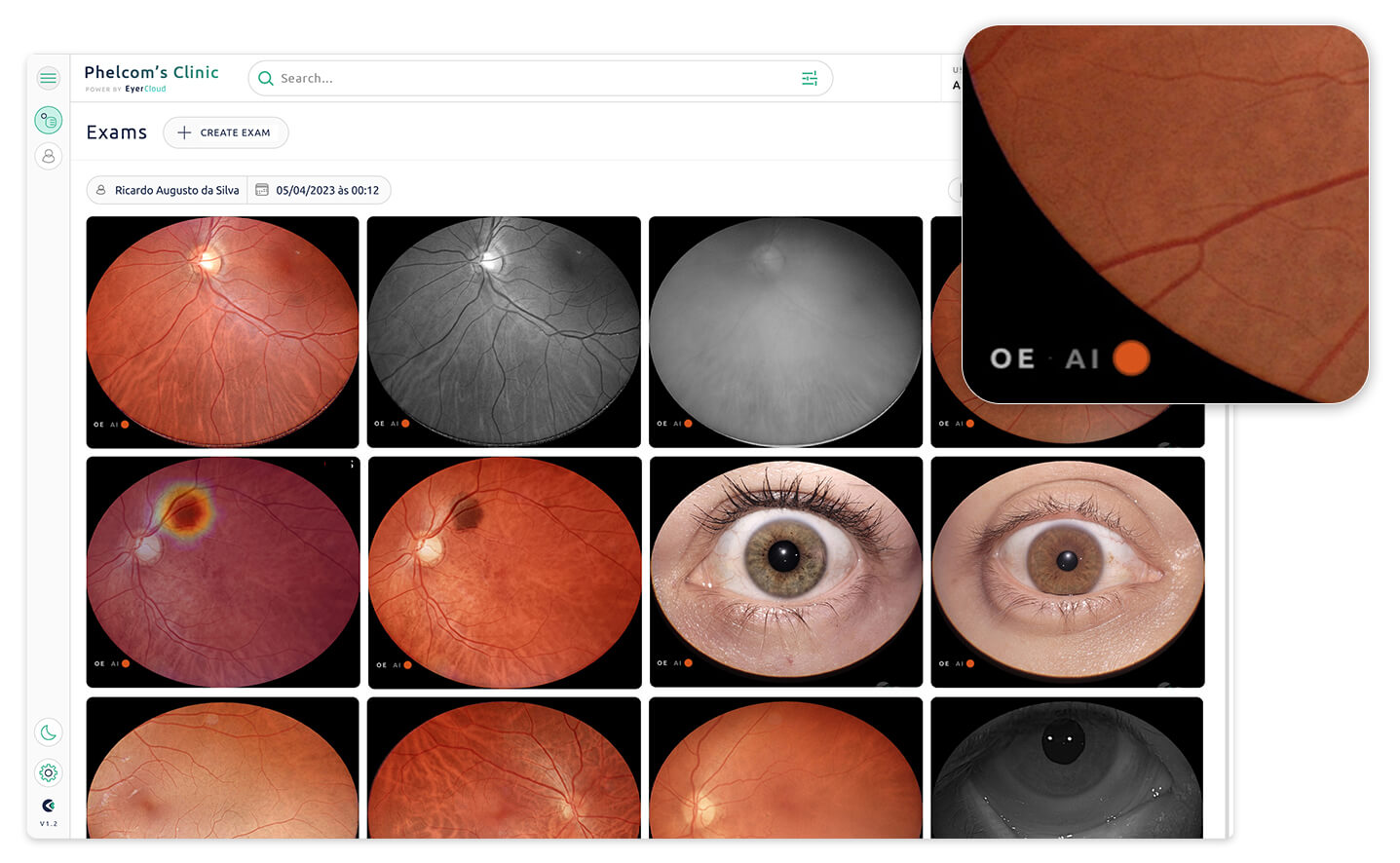The width and height of the screenshot is (1400, 863).
Task: Open the hamburger menu in sidebar
Action: [48, 78]
